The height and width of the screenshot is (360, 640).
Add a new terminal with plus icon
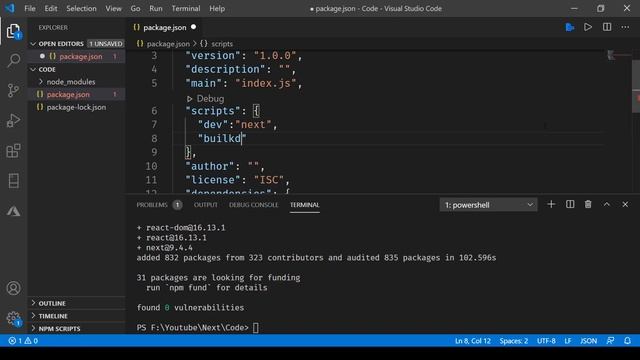coord(551,204)
